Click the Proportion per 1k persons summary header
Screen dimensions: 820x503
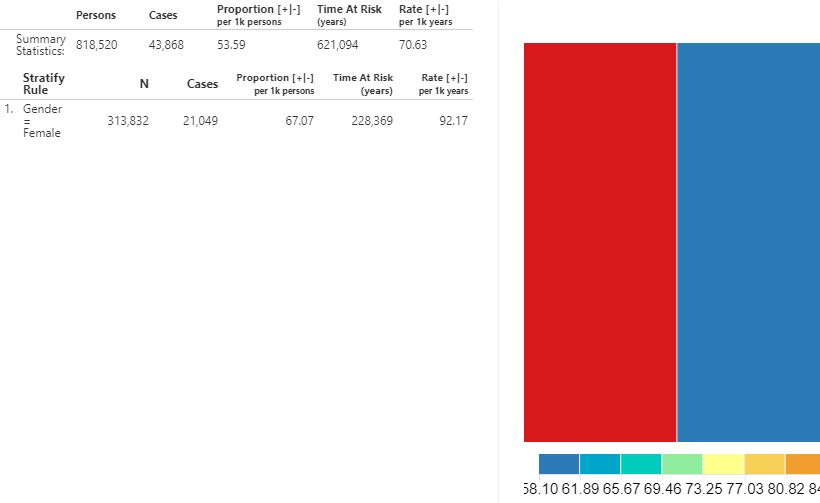coord(258,15)
